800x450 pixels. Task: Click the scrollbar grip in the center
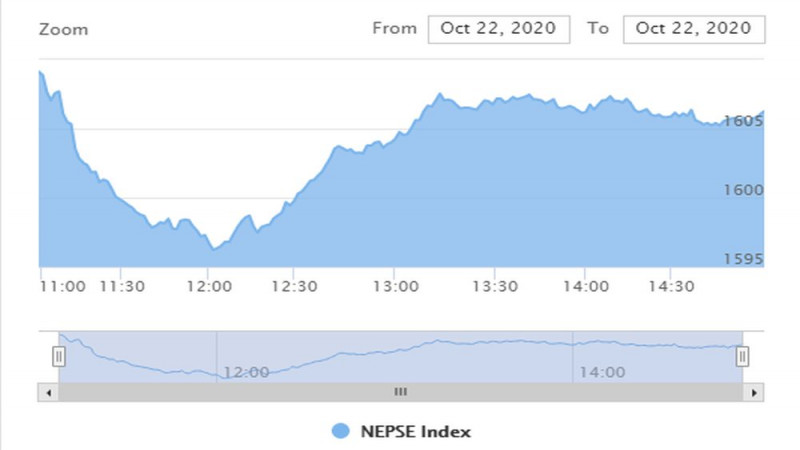click(x=401, y=392)
